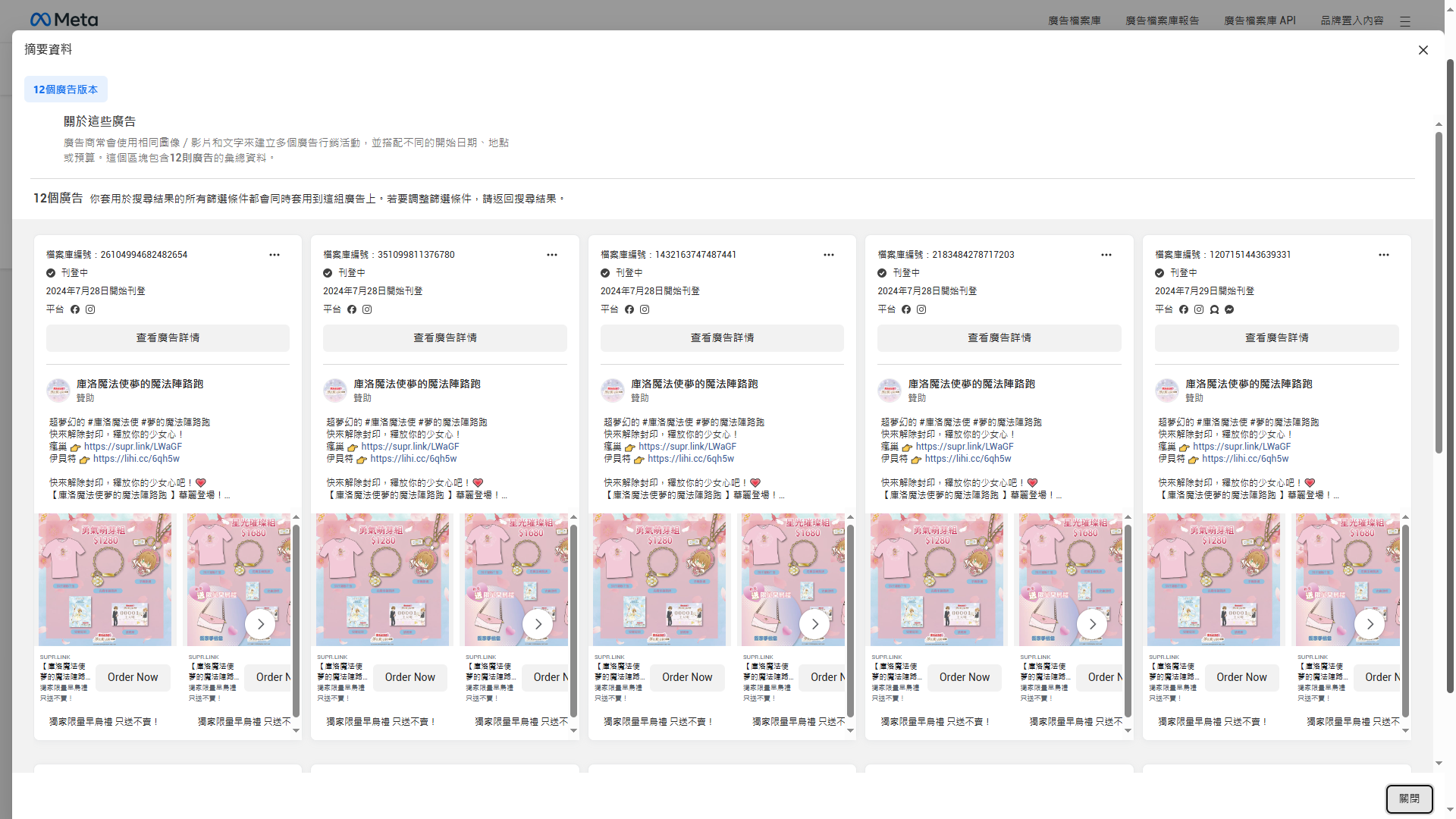Select heading 關於這些廣告

click(x=99, y=121)
